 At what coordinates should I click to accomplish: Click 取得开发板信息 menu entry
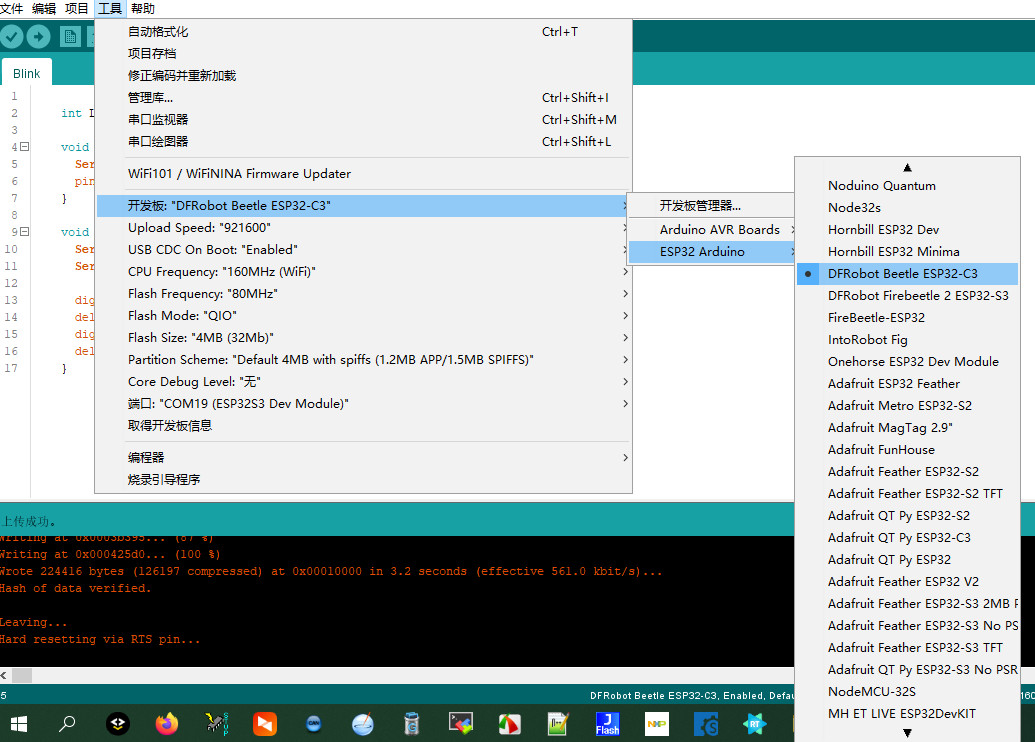(364, 426)
